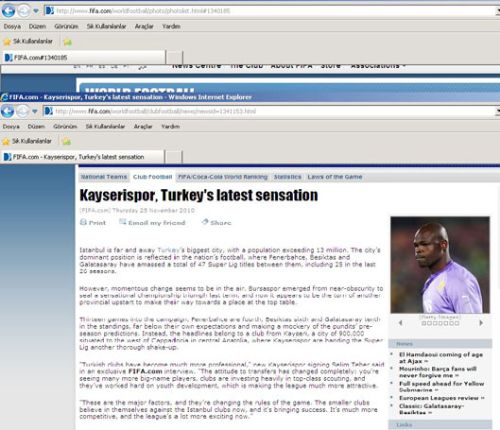Open the FIFA/Coca-Cola World Ranking tab

[x=223, y=177]
